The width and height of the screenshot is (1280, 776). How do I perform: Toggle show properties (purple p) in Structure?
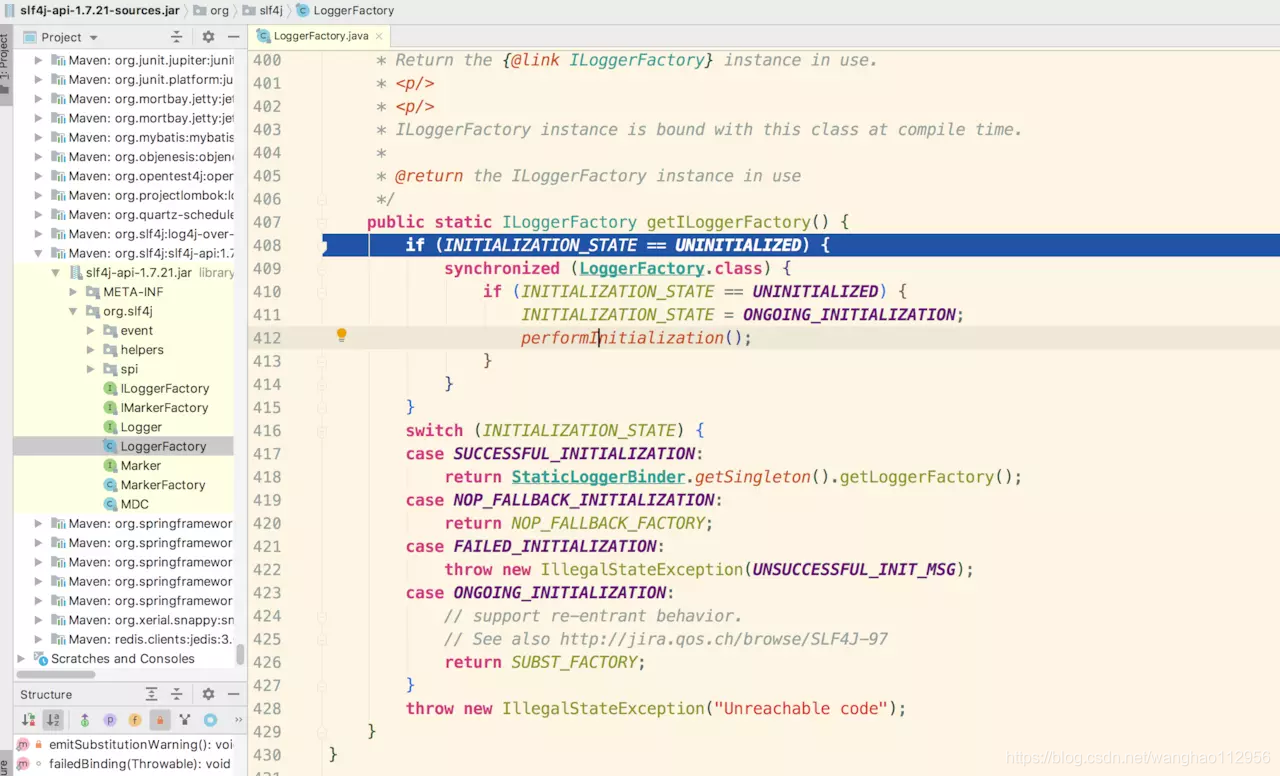tap(110, 720)
